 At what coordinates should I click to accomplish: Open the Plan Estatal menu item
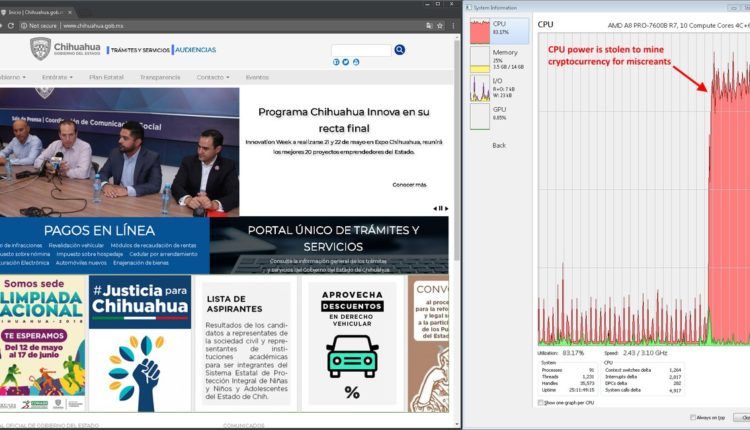pos(108,77)
